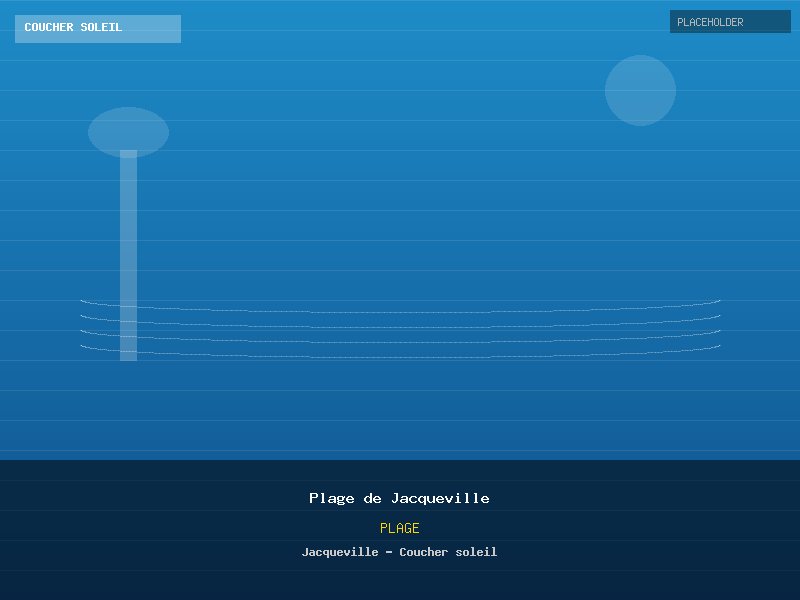The height and width of the screenshot is (600, 800).
Task: Click the PLACEHOLDER box
Action: coord(730,22)
